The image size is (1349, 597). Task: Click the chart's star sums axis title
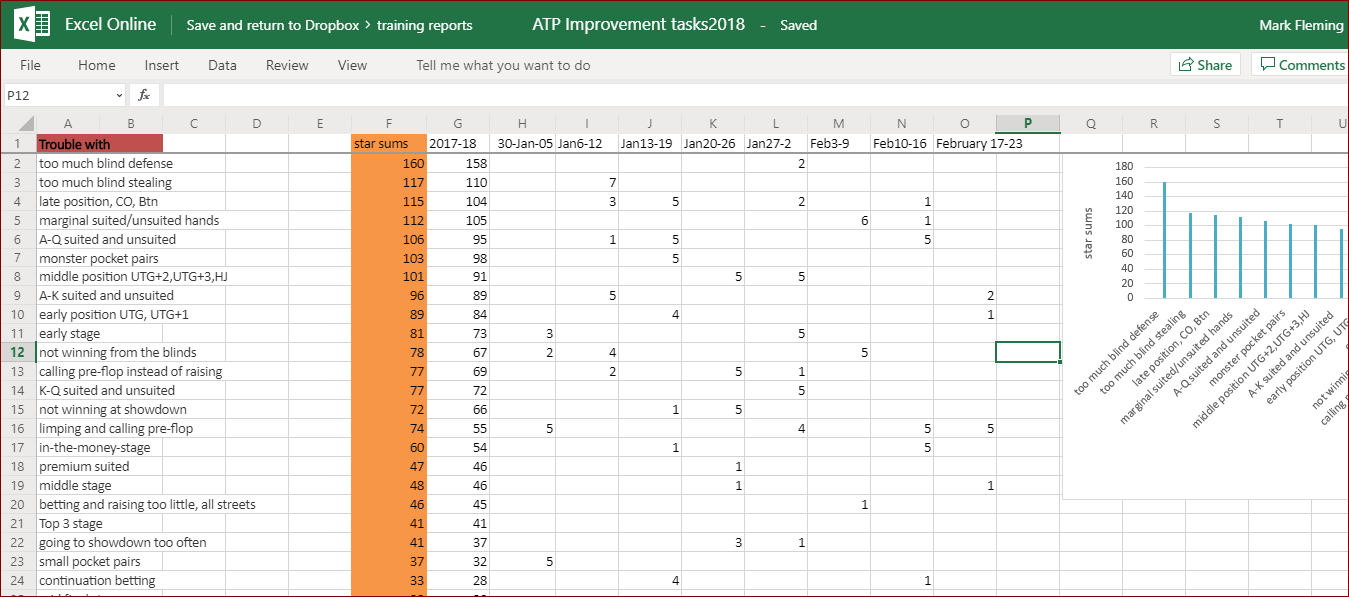pos(1089,233)
